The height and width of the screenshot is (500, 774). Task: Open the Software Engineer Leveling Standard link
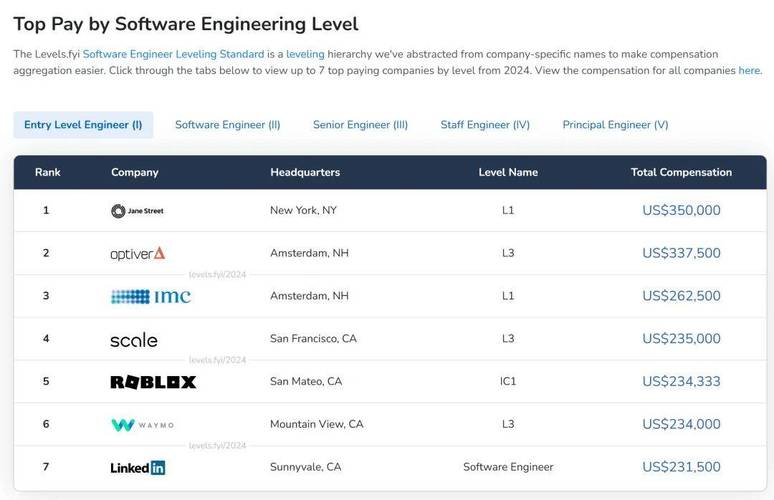coord(173,54)
